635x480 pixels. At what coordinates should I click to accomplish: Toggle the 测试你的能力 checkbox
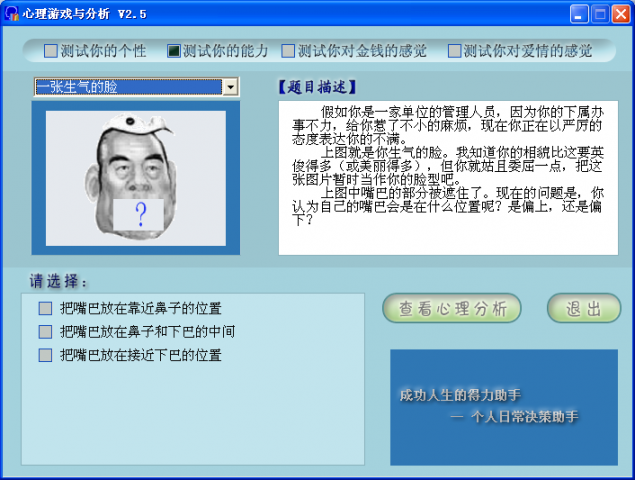pyautogui.click(x=174, y=50)
